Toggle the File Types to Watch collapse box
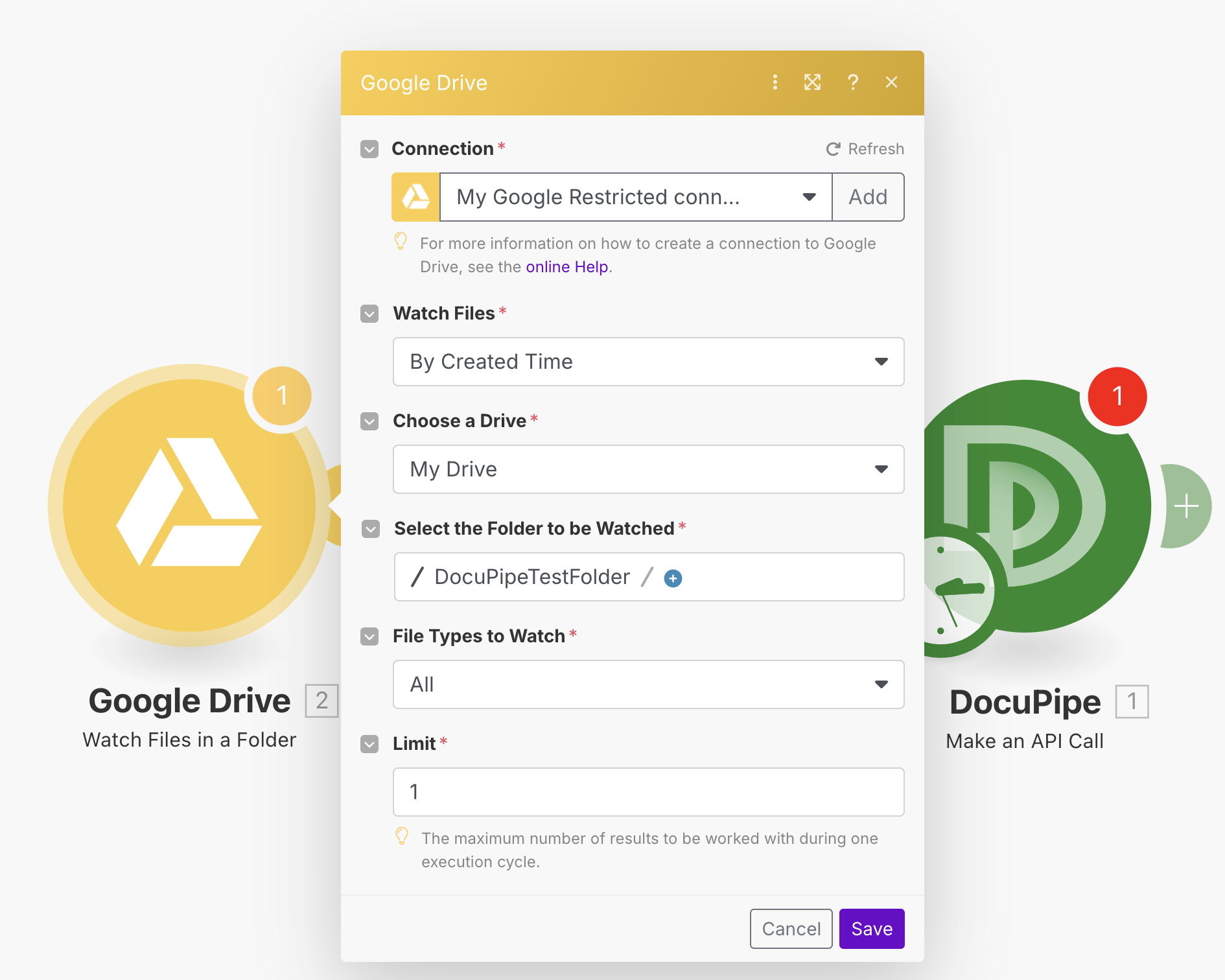This screenshot has height=980, width=1225. 369,636
